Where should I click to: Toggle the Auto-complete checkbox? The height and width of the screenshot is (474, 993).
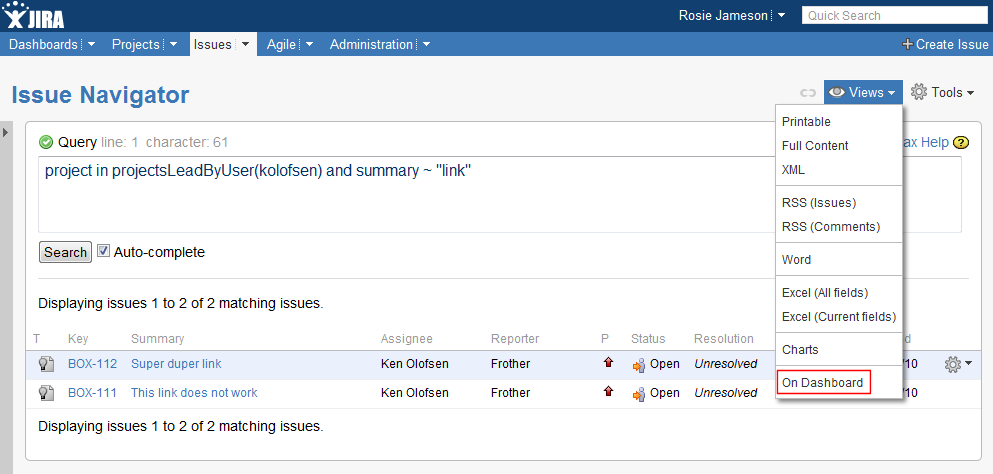click(x=103, y=250)
